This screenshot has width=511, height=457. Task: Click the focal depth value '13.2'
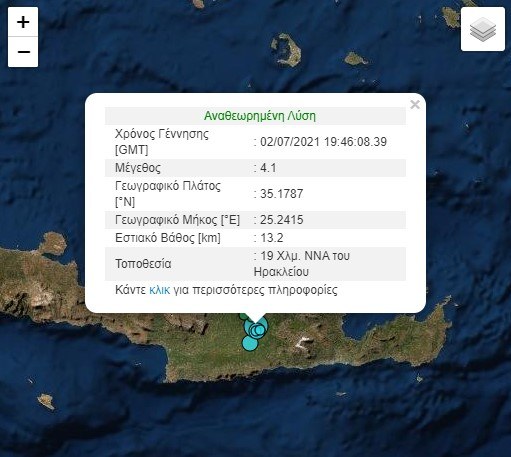pos(272,238)
